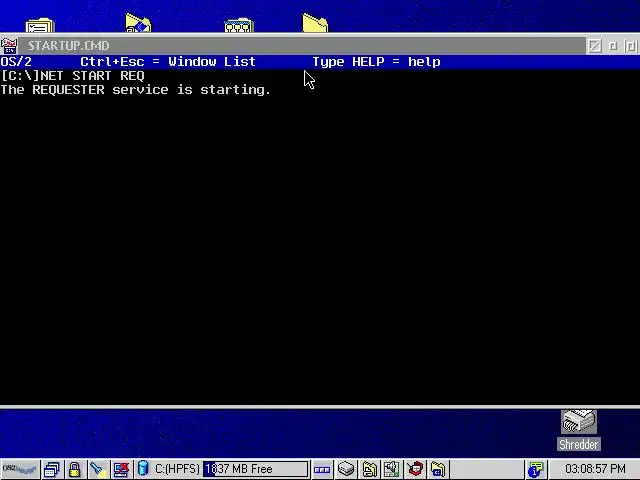Open the OS/2 Warp menu button in WarpCenter
640x480 pixels.
click(x=20, y=469)
